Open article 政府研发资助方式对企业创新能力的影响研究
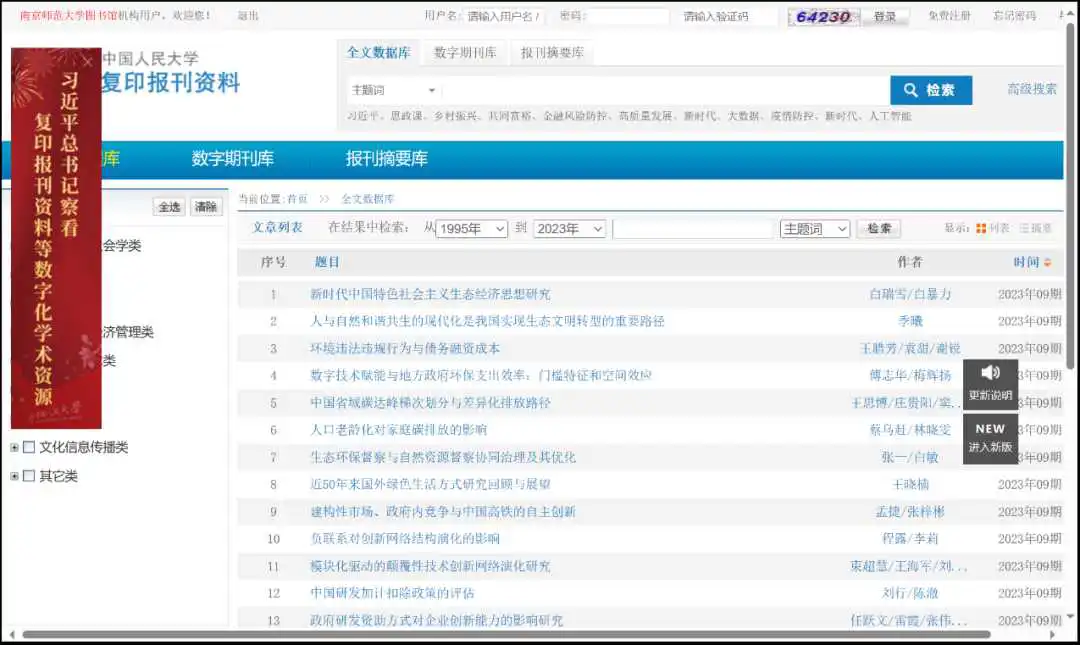The width and height of the screenshot is (1080, 645). point(436,620)
